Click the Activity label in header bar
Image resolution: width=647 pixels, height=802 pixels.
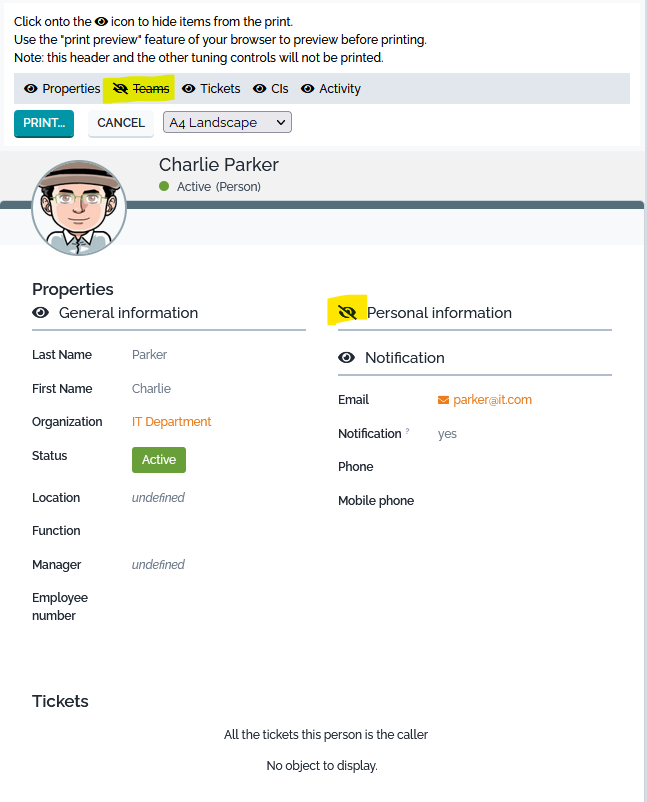click(x=340, y=89)
